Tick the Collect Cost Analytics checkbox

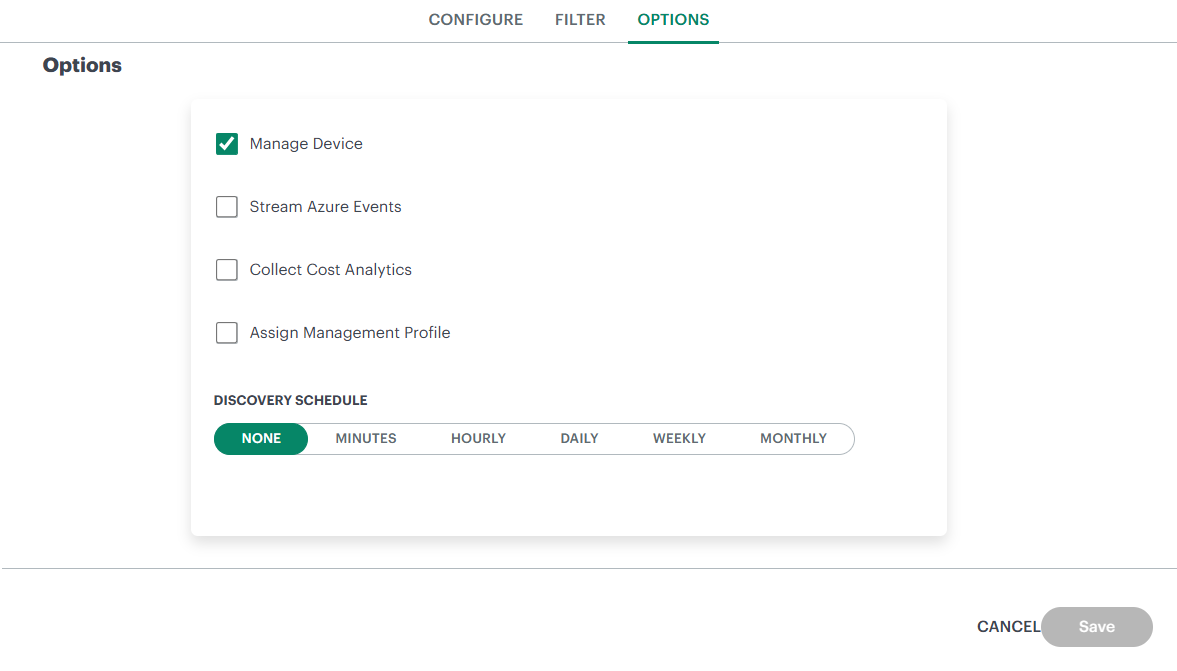(x=227, y=270)
